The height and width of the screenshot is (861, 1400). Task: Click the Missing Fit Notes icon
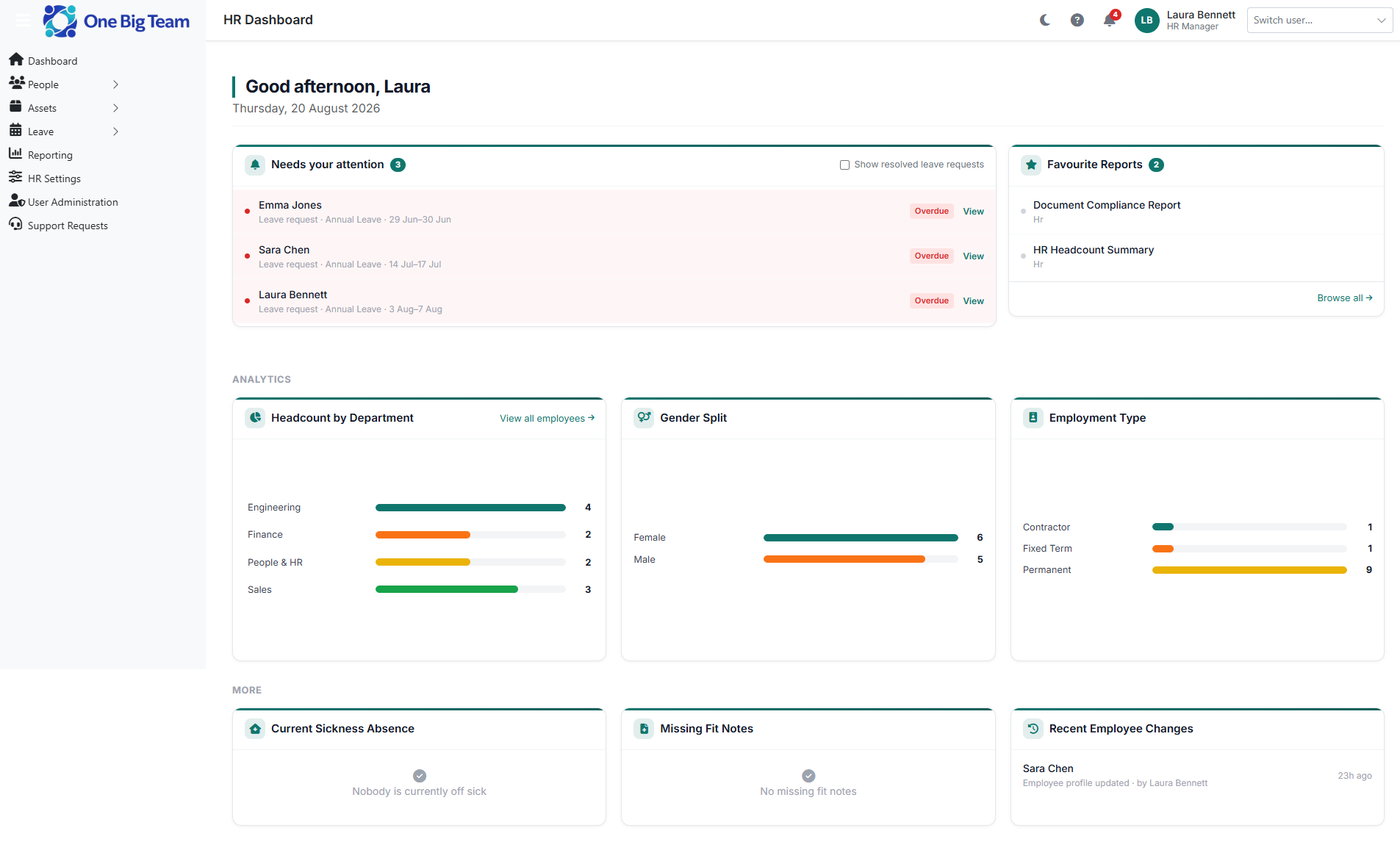(x=644, y=729)
